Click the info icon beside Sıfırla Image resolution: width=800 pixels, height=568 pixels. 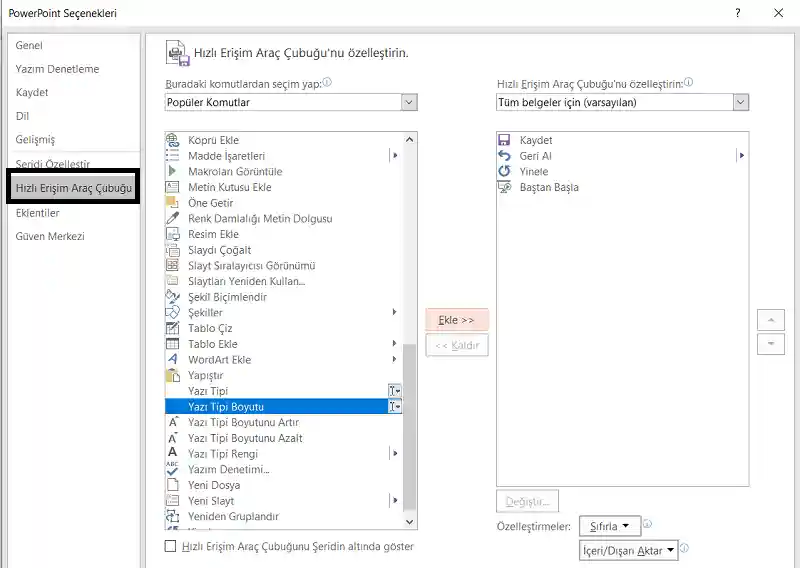coord(647,524)
